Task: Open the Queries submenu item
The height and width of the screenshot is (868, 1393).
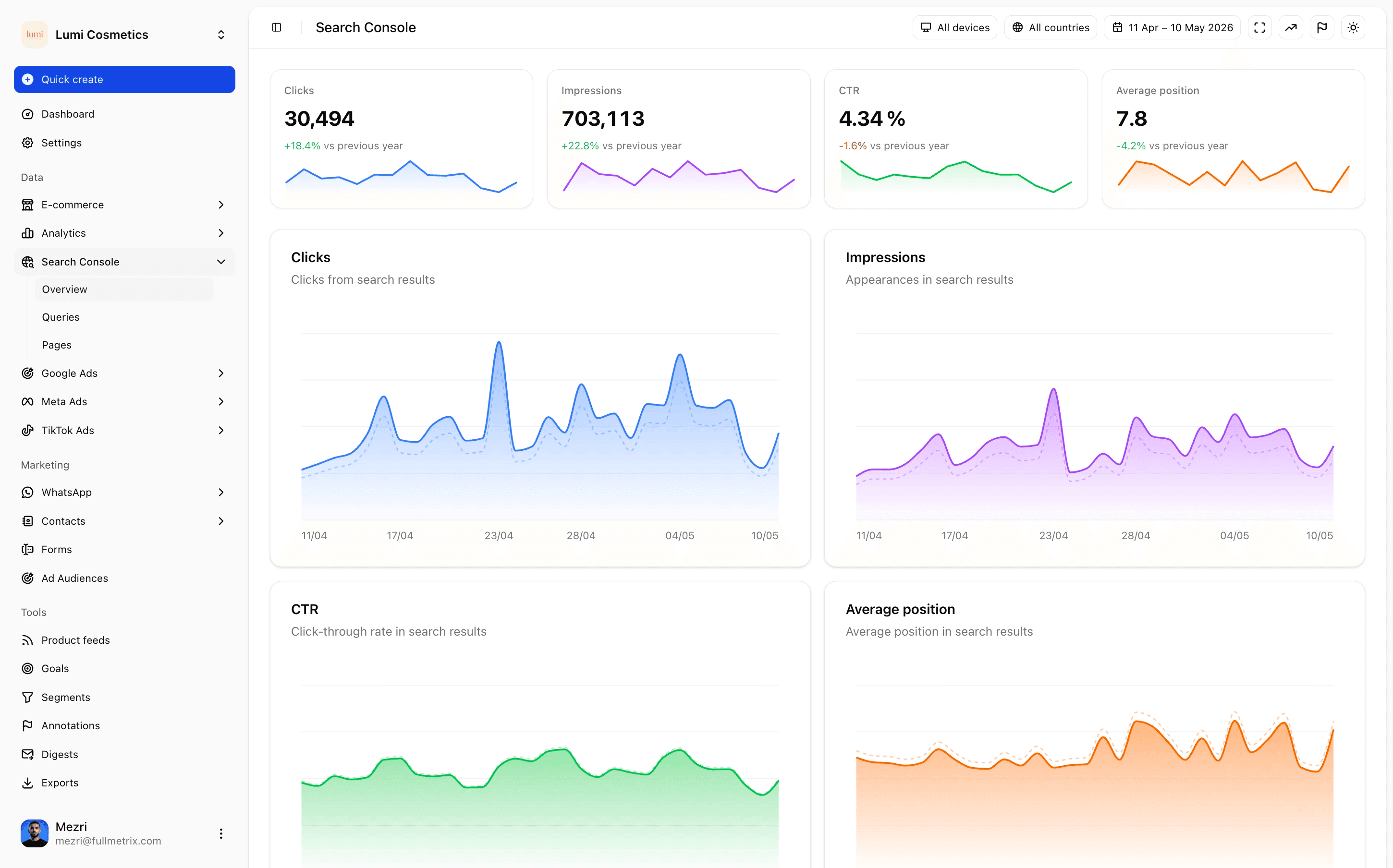Action: point(124,317)
